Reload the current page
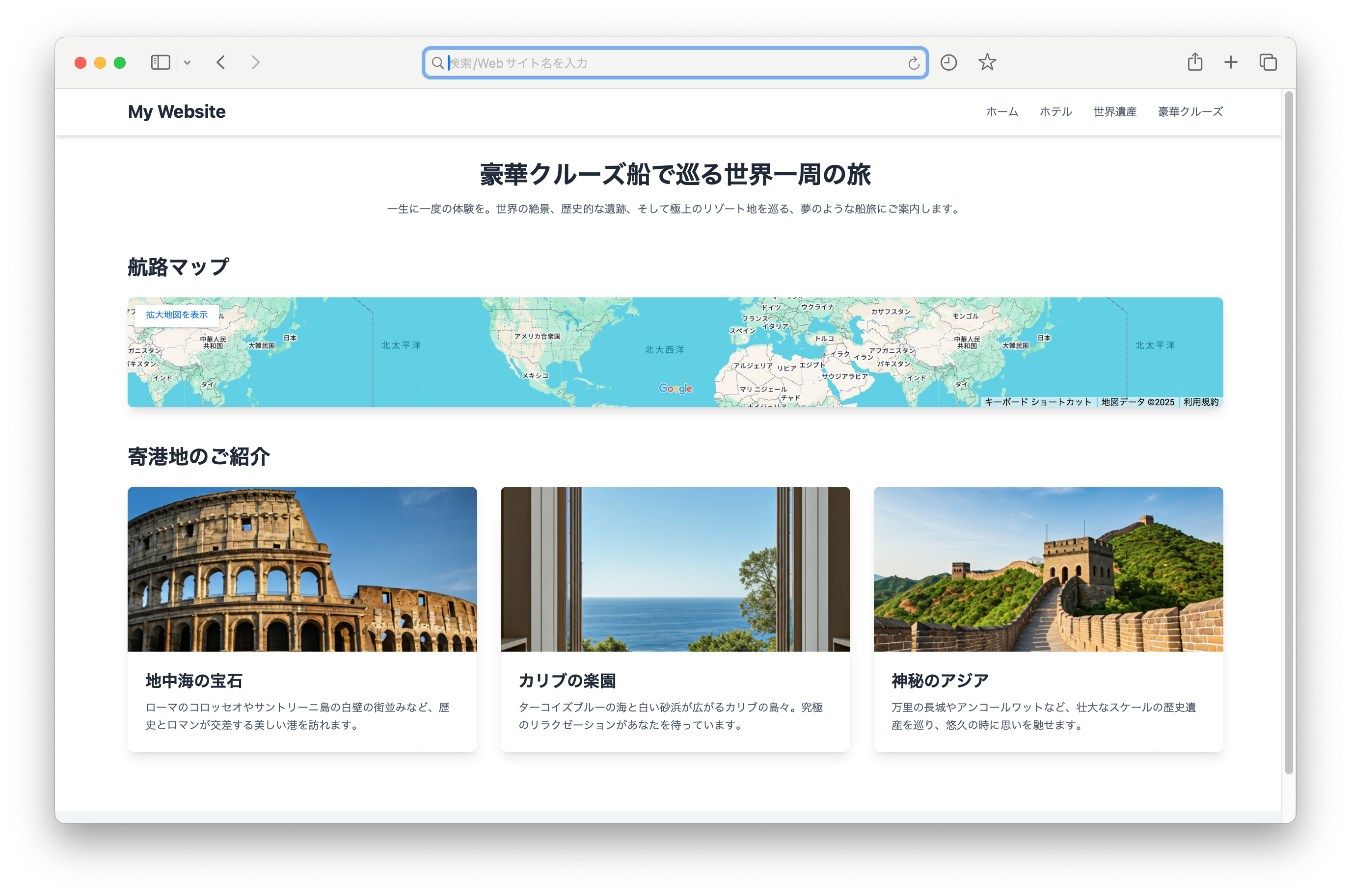The width and height of the screenshot is (1351, 896). pos(913,63)
